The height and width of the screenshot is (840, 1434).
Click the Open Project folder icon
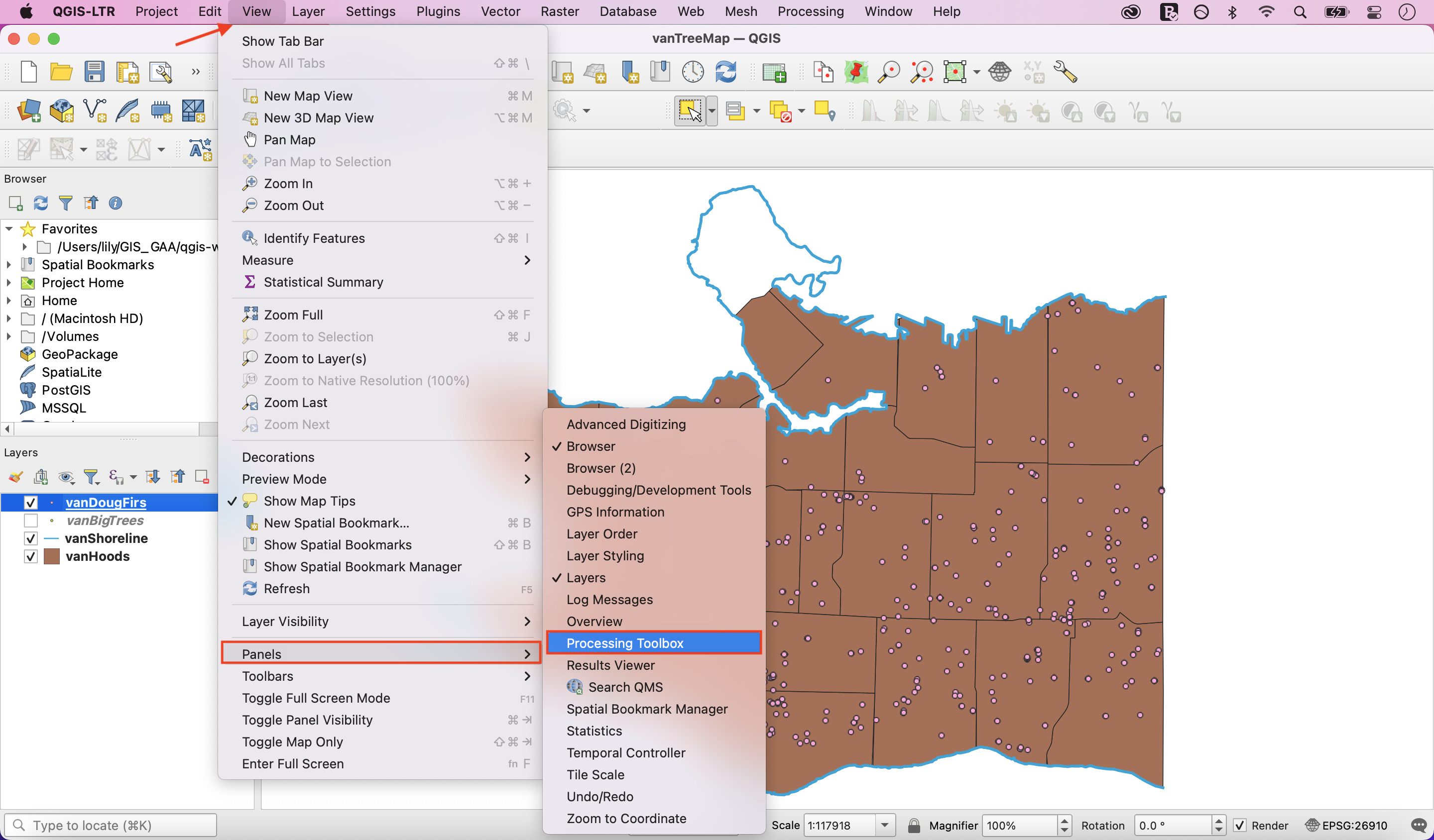point(61,72)
